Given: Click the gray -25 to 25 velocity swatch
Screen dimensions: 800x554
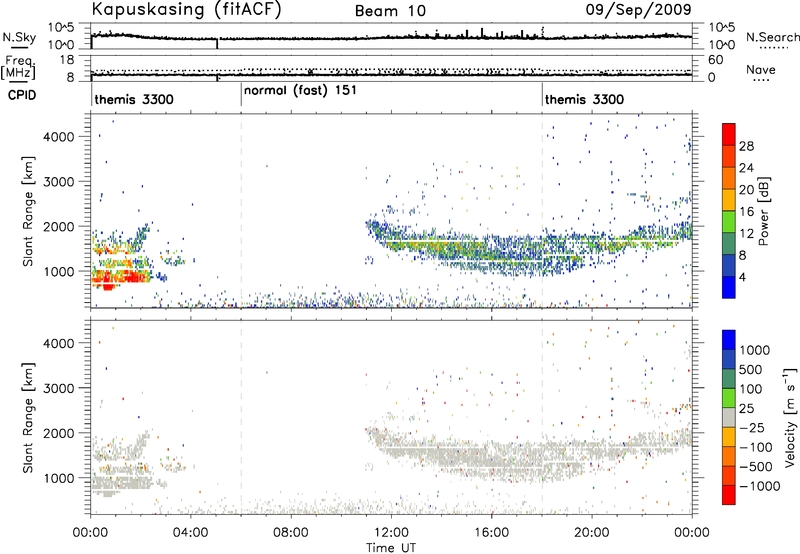Looking at the screenshot, I should click(729, 417).
